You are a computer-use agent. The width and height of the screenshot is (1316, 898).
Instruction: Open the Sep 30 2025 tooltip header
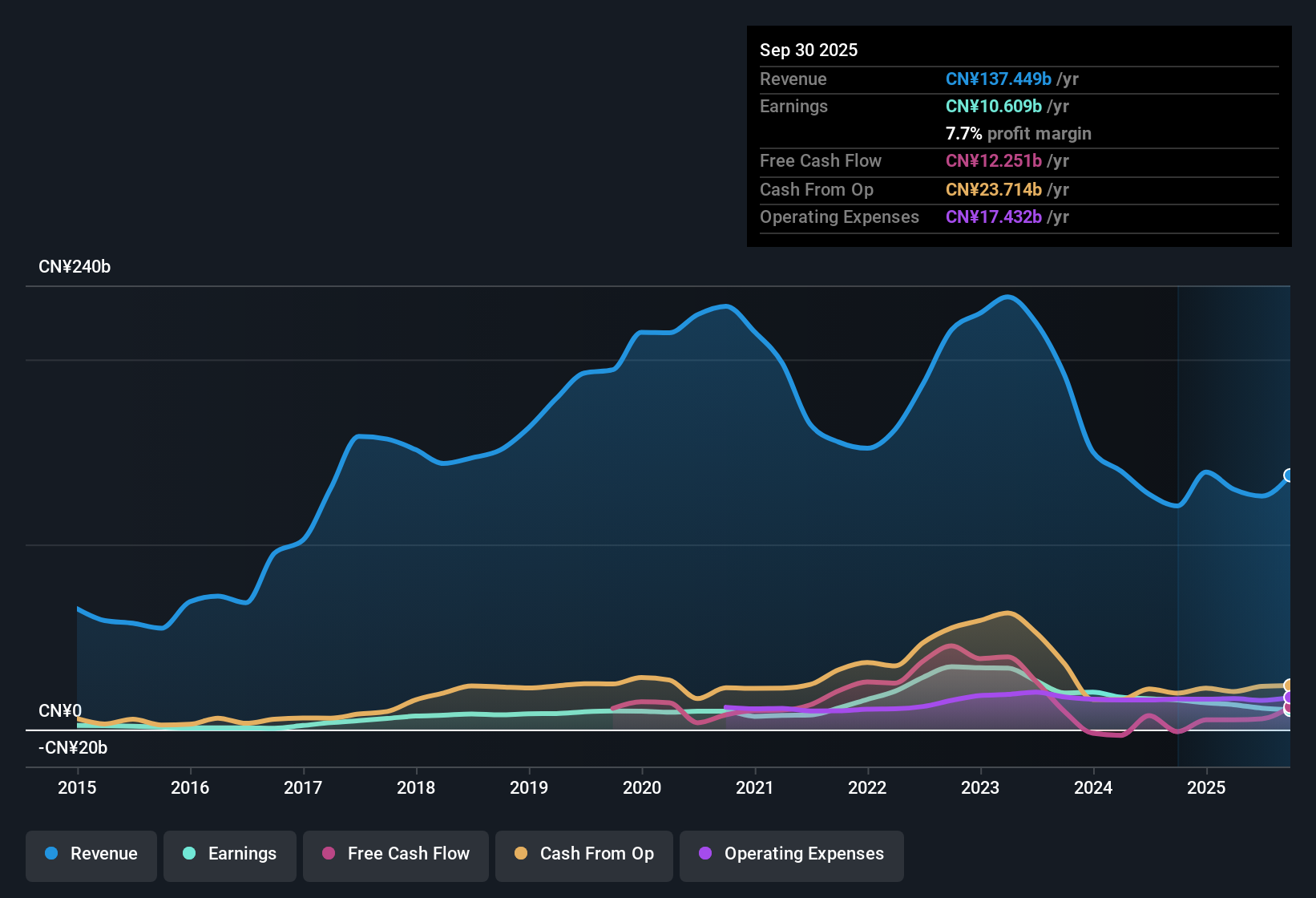[809, 50]
